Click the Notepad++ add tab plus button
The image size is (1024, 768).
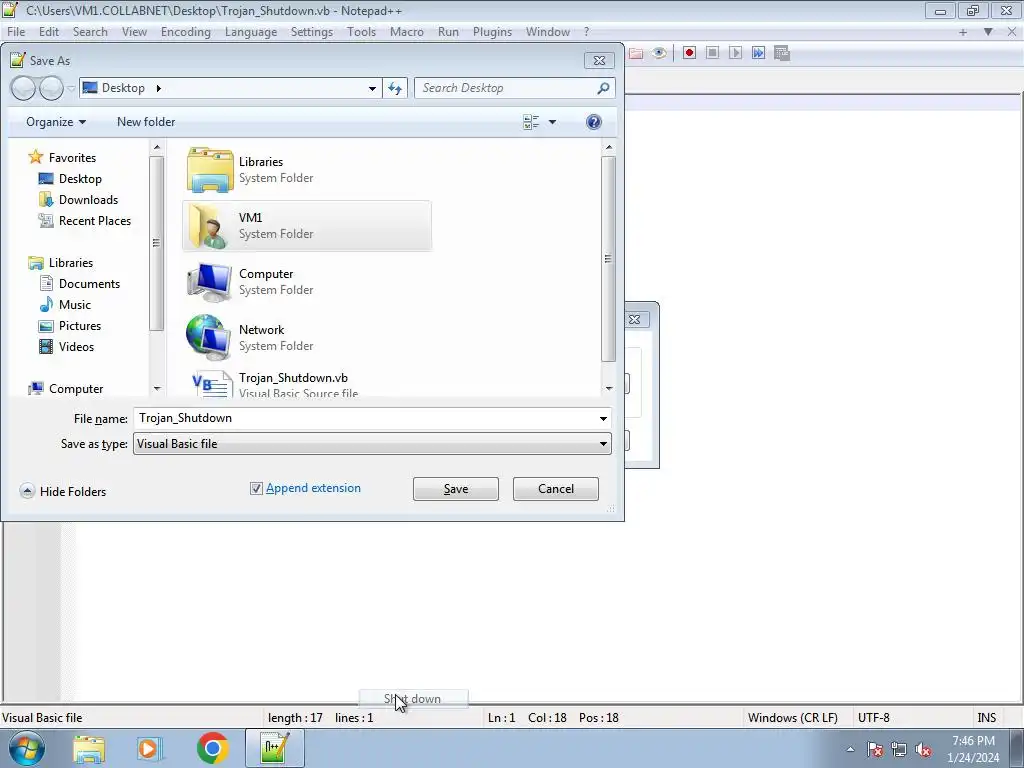(x=963, y=32)
